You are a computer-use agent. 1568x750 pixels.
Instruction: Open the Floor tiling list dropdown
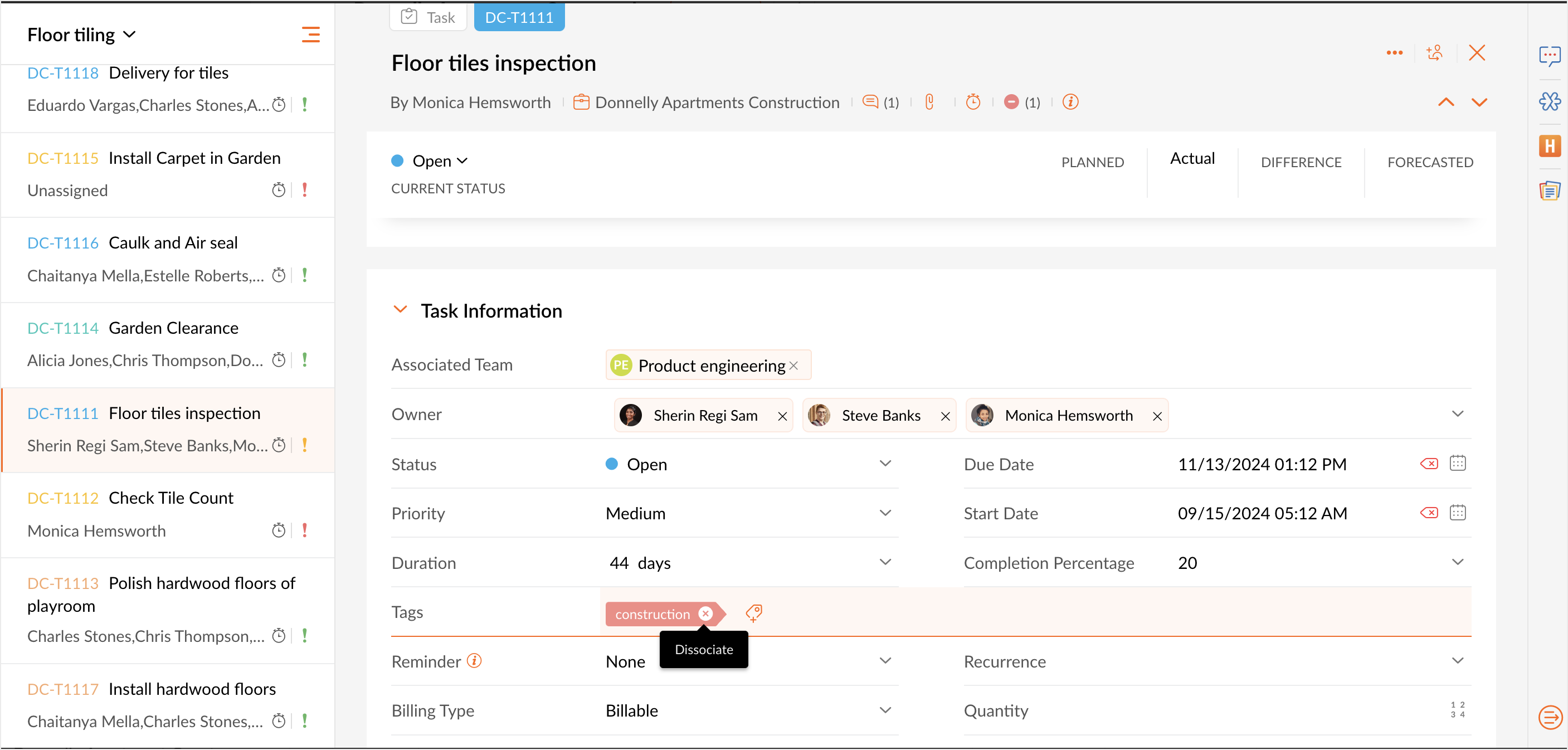[81, 35]
